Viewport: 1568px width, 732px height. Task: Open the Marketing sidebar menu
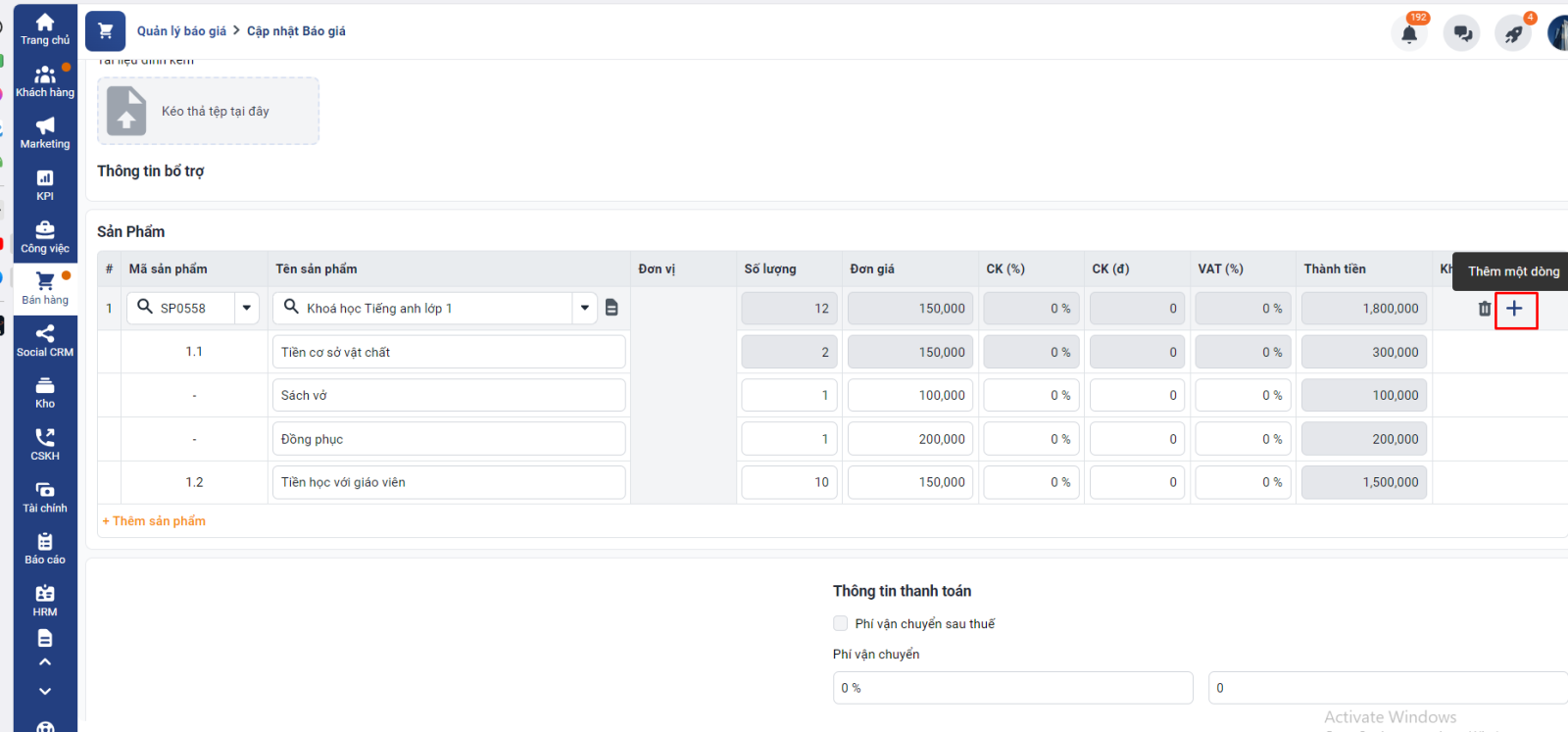(45, 133)
